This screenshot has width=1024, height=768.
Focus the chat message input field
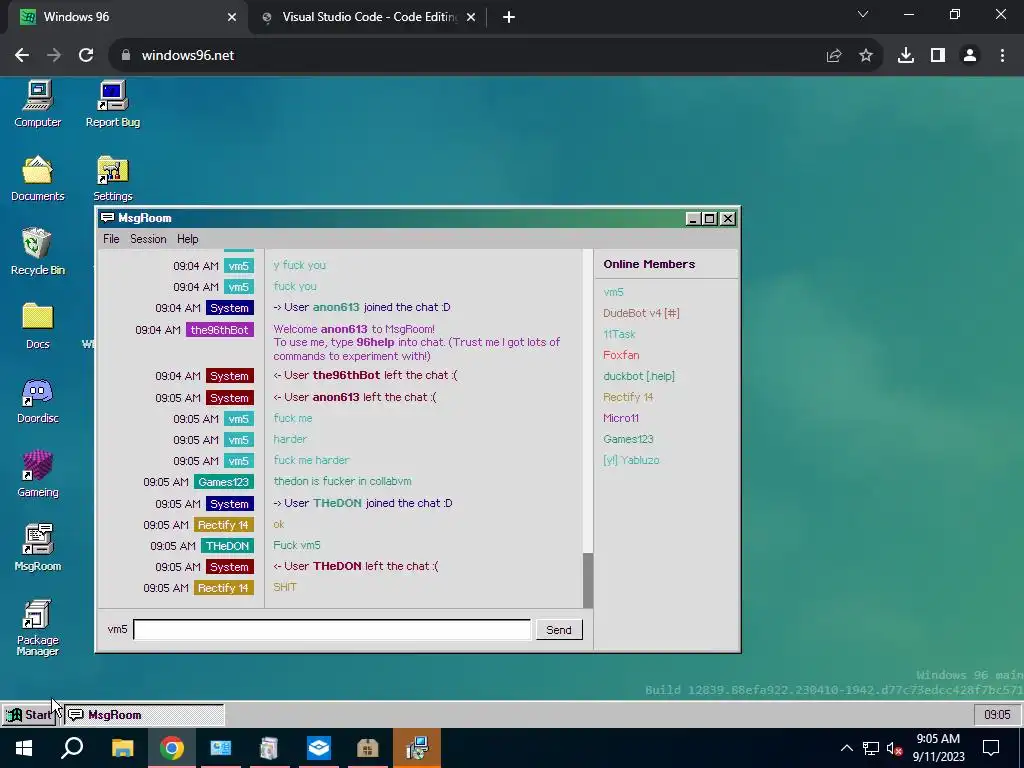click(332, 630)
